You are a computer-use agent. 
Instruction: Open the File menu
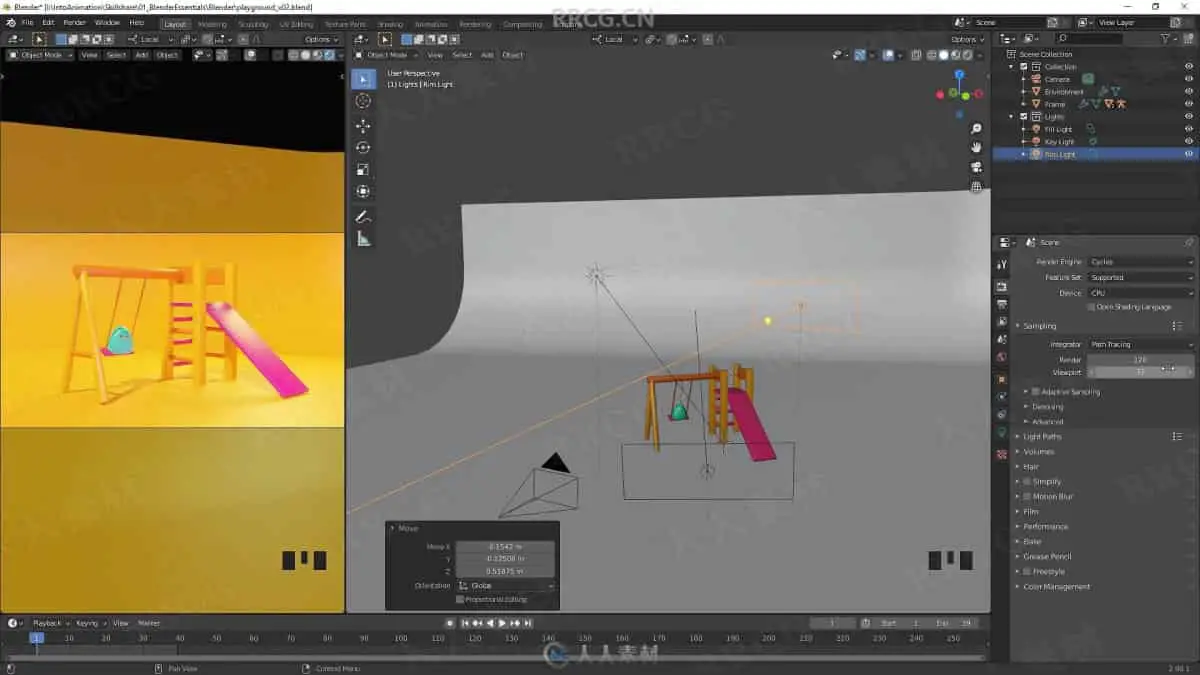click(x=27, y=22)
